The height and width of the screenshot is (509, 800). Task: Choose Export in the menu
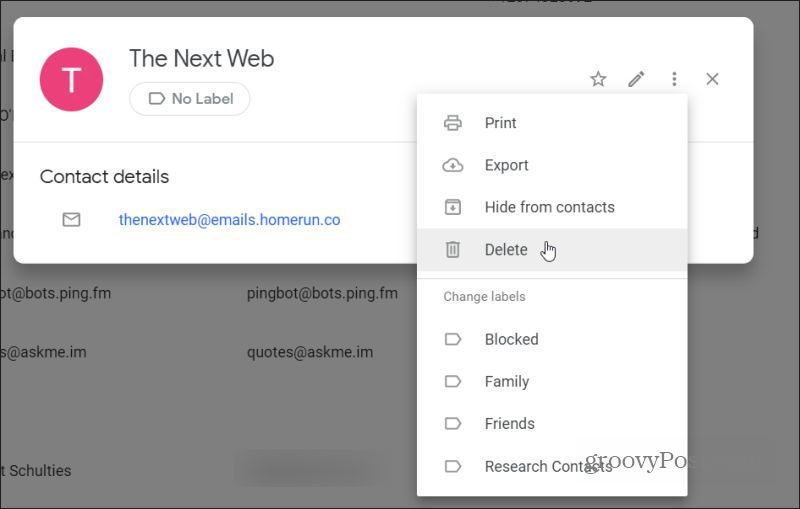pos(552,165)
